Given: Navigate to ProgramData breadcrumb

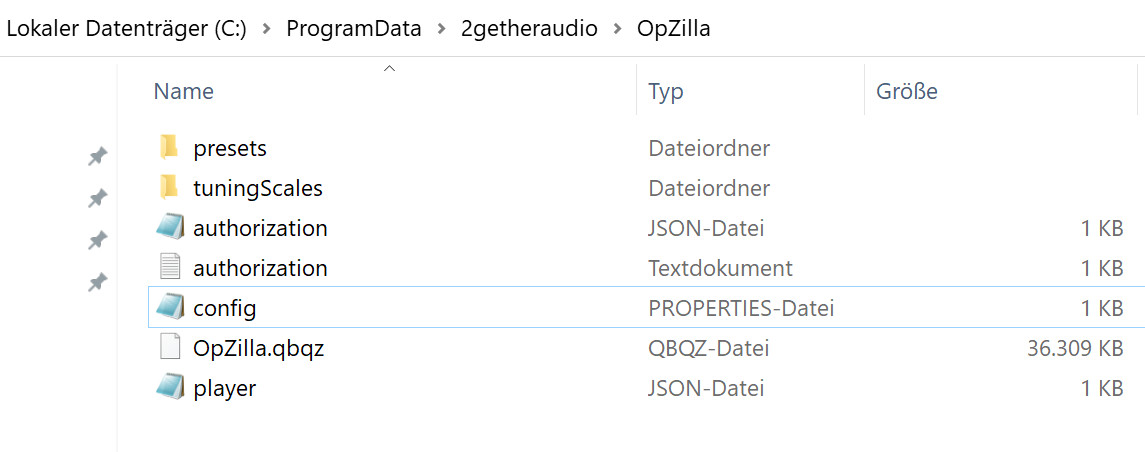Looking at the screenshot, I should coord(353,28).
